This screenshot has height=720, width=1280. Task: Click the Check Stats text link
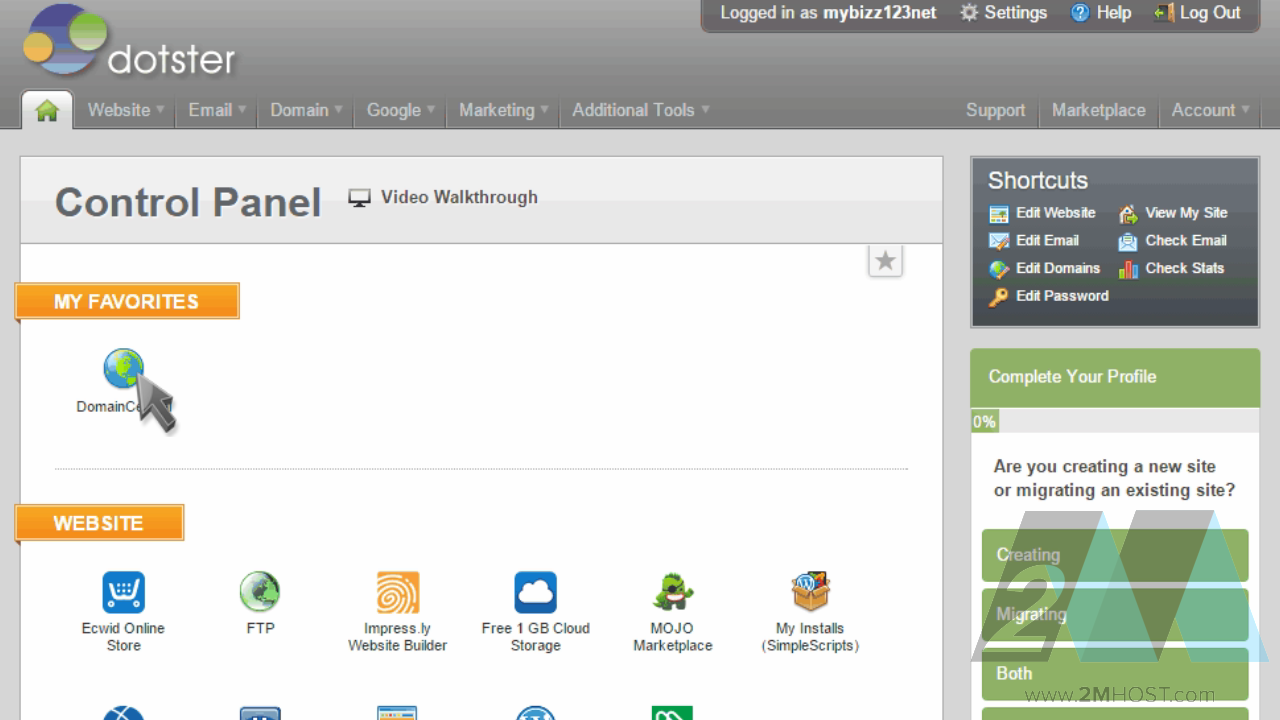click(x=1184, y=268)
